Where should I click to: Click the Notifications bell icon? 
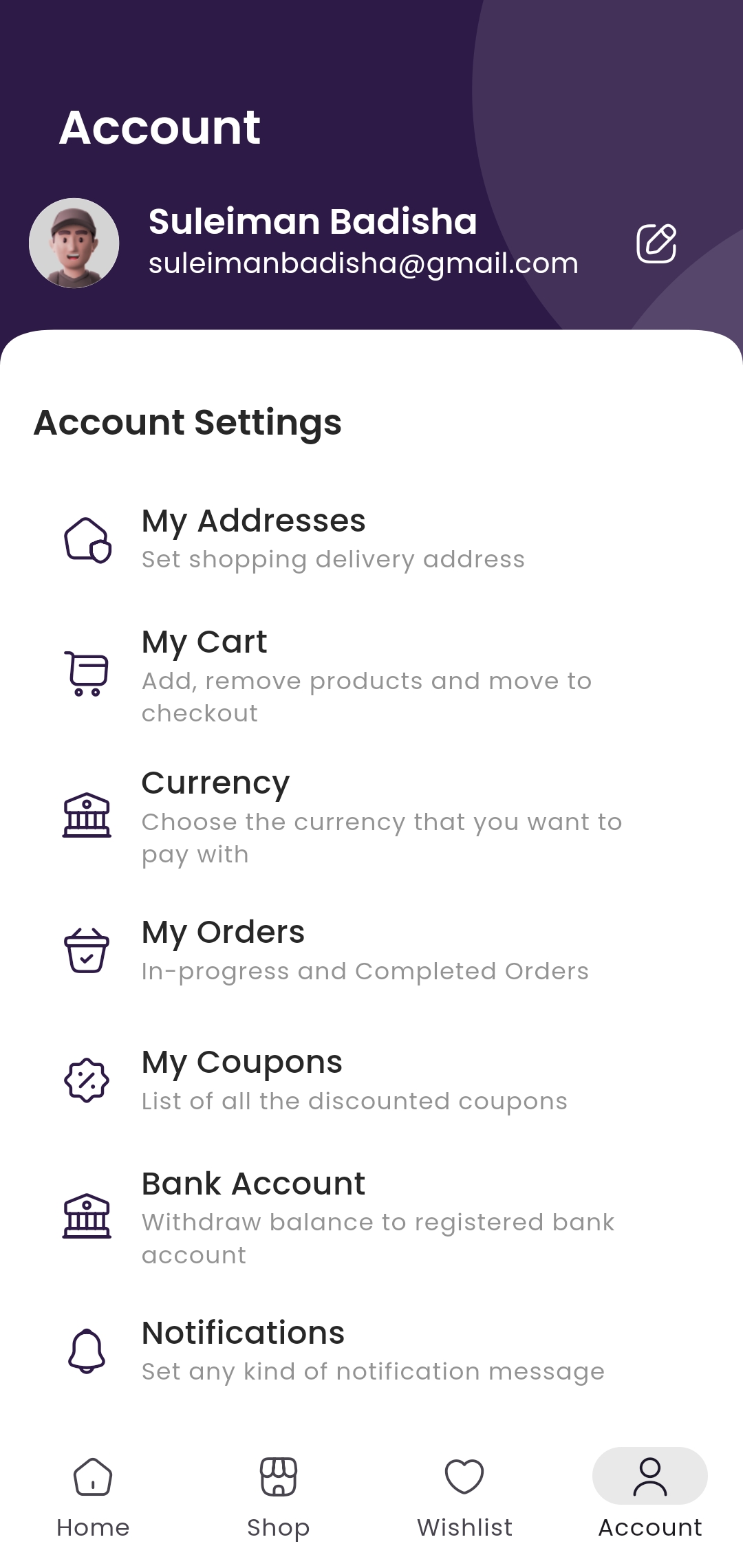click(87, 1351)
